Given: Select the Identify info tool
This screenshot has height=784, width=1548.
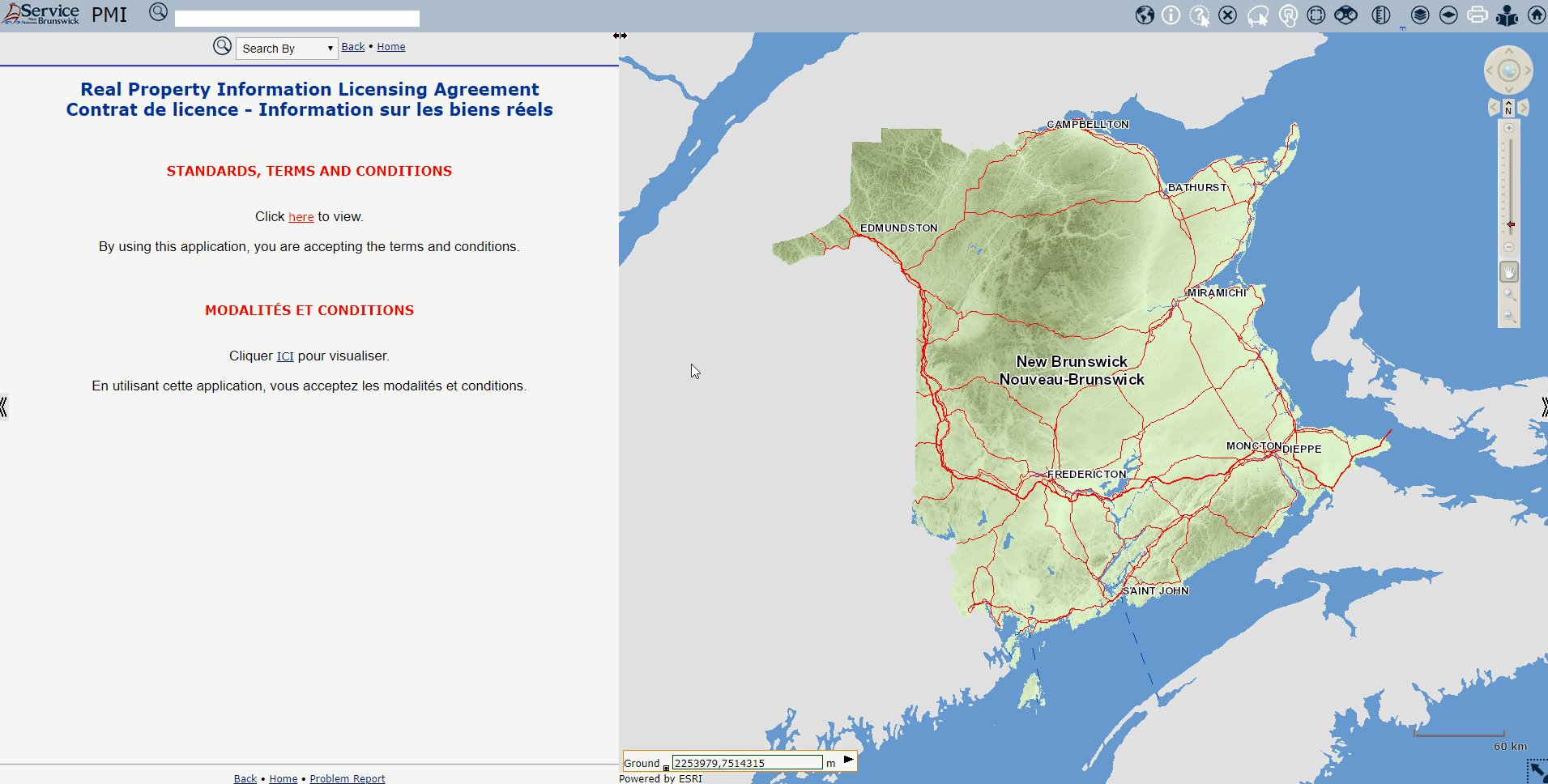Looking at the screenshot, I should click(1171, 15).
